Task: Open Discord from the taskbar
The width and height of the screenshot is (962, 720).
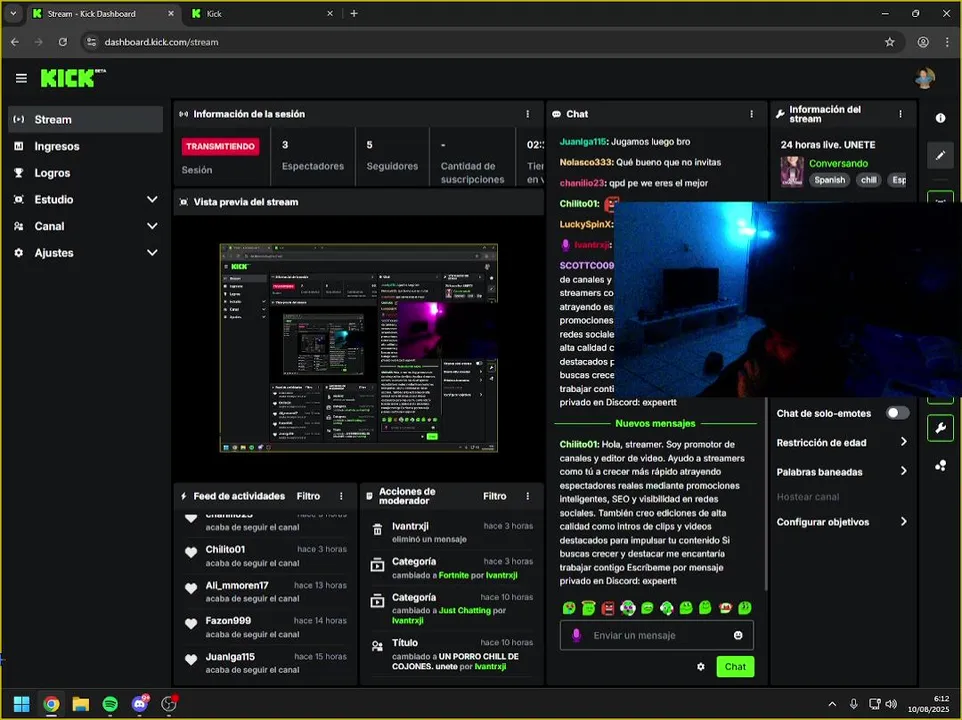Action: tap(140, 704)
